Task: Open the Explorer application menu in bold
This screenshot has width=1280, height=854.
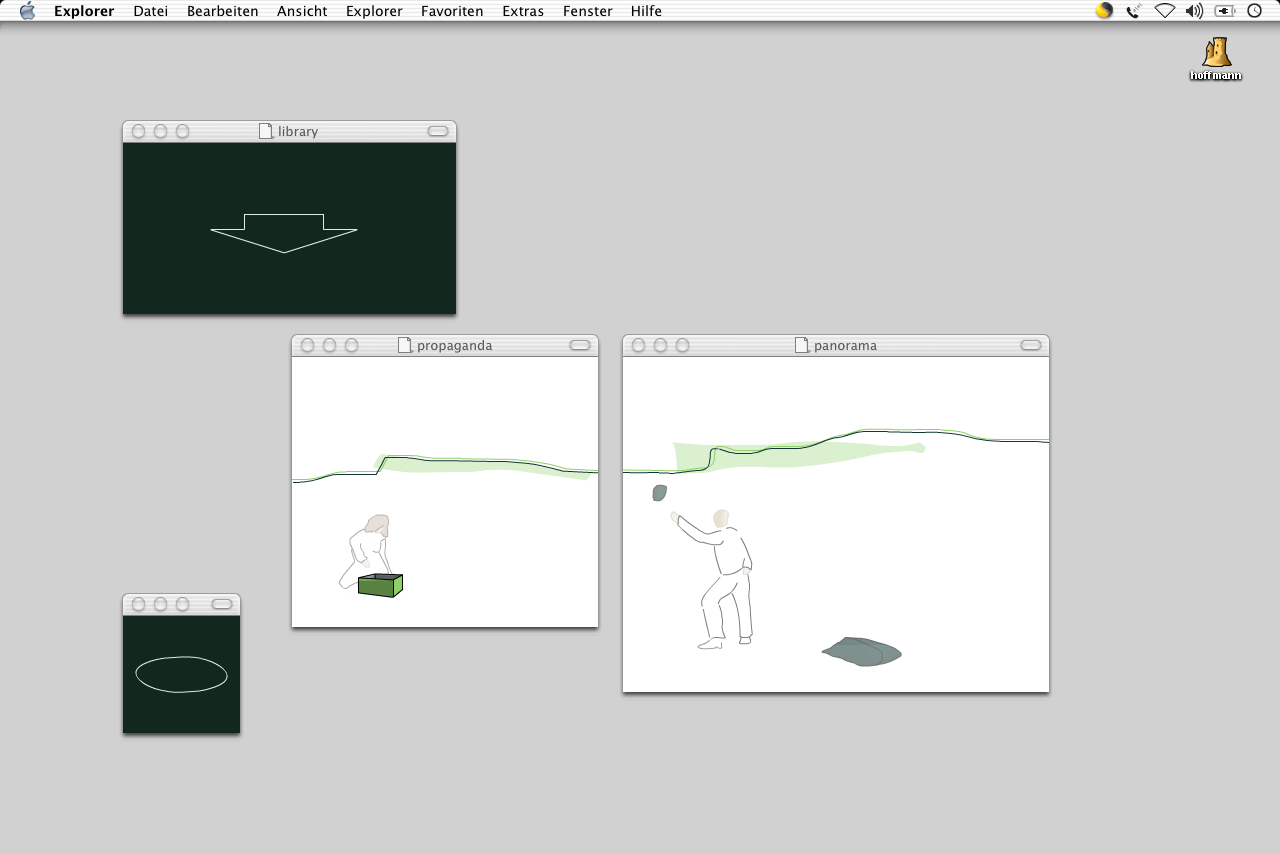Action: (84, 11)
